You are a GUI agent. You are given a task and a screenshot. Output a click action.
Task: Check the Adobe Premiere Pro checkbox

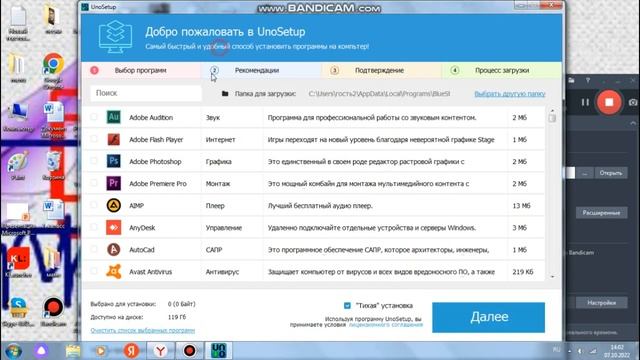(94, 183)
